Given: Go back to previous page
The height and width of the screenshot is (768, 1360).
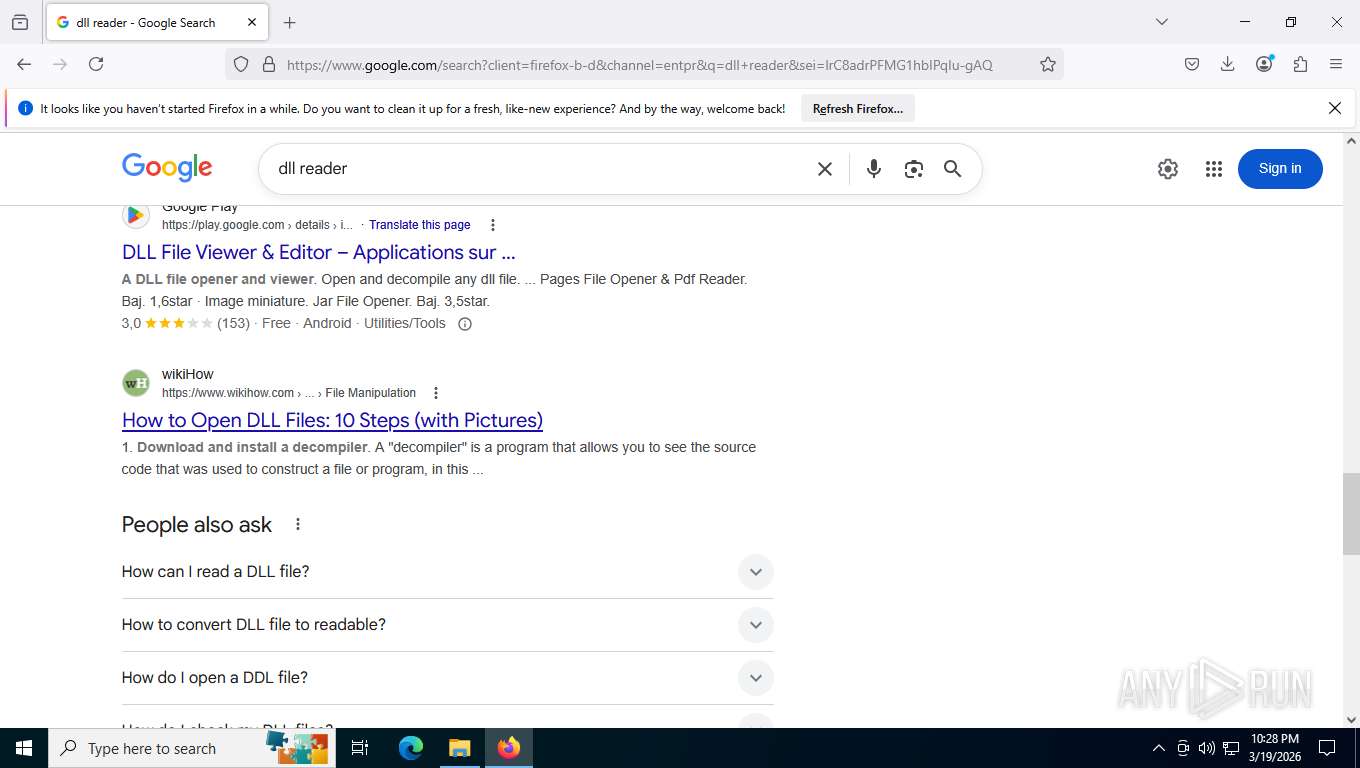Looking at the screenshot, I should pyautogui.click(x=24, y=64).
